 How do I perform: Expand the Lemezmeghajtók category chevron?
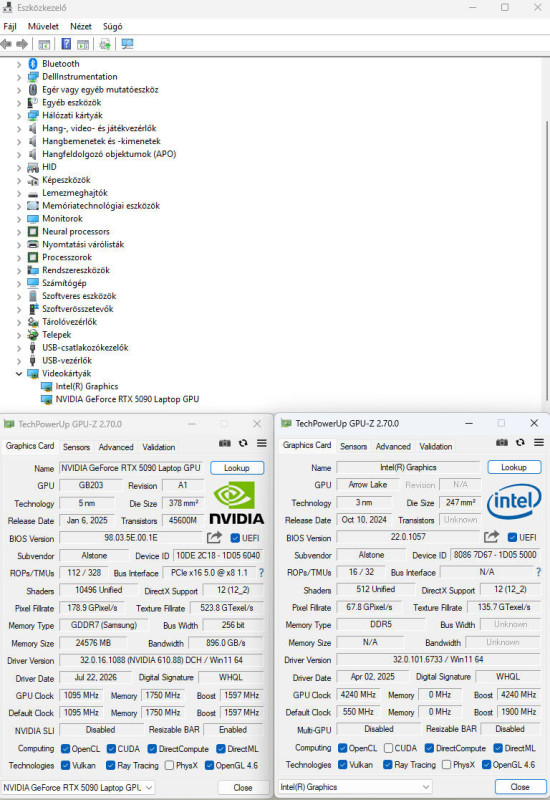tap(19, 193)
